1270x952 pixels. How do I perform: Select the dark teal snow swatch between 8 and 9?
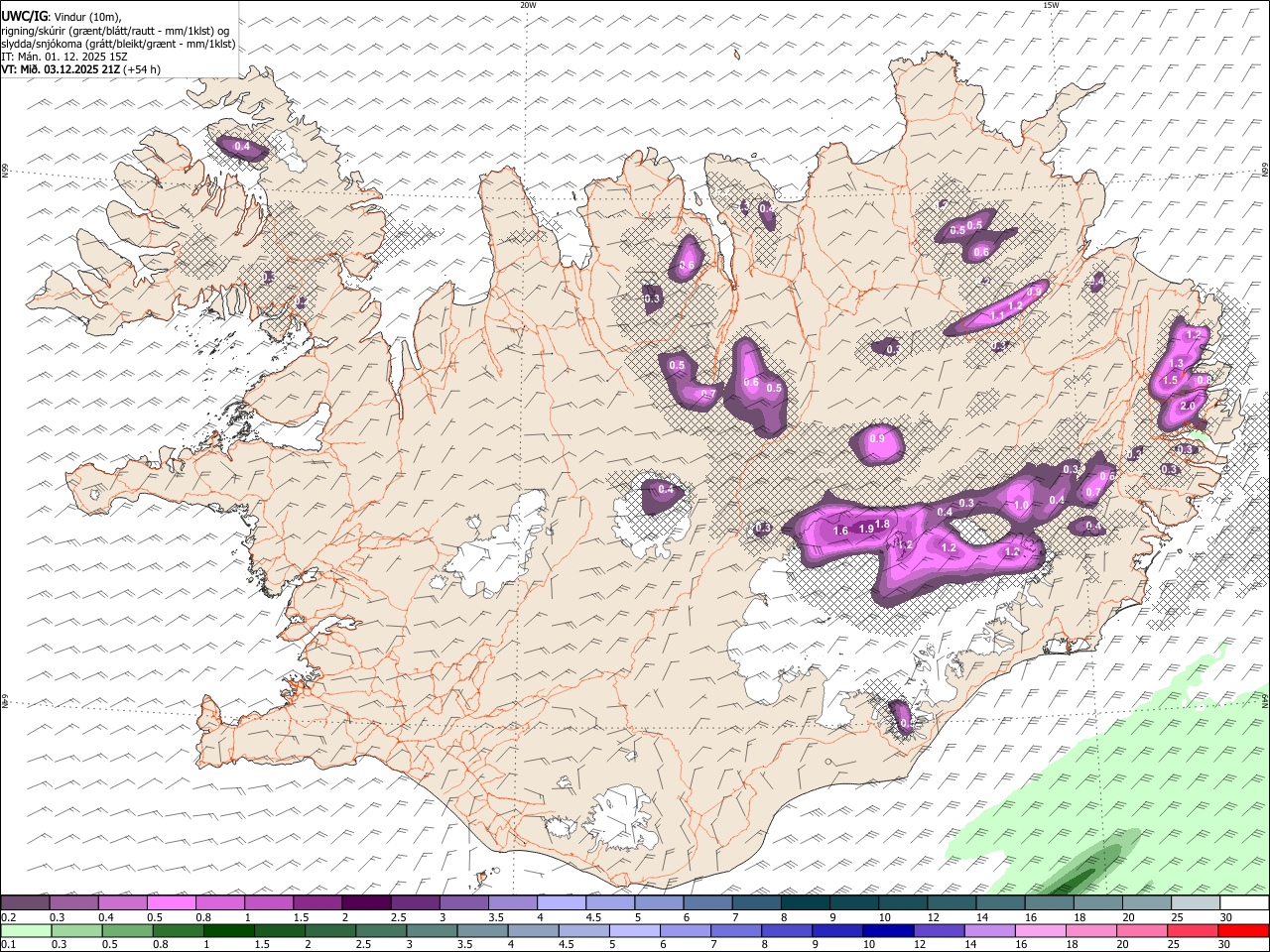point(805,903)
